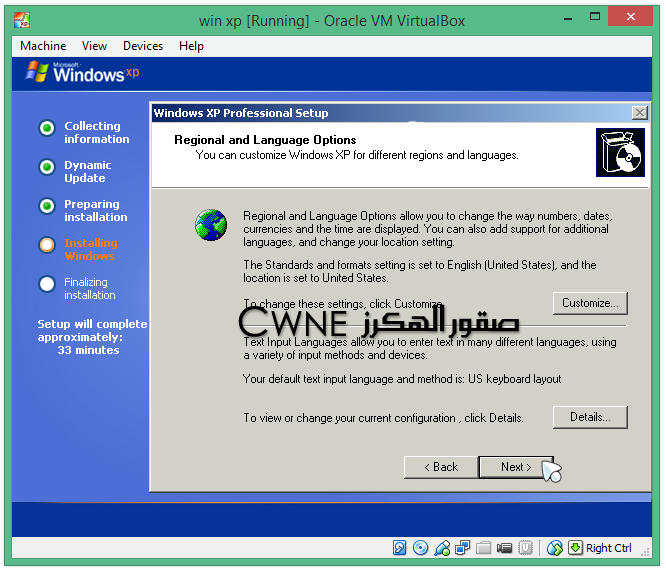Click the green arrow host key icon
This screenshot has height=573, width=666.
(x=576, y=548)
